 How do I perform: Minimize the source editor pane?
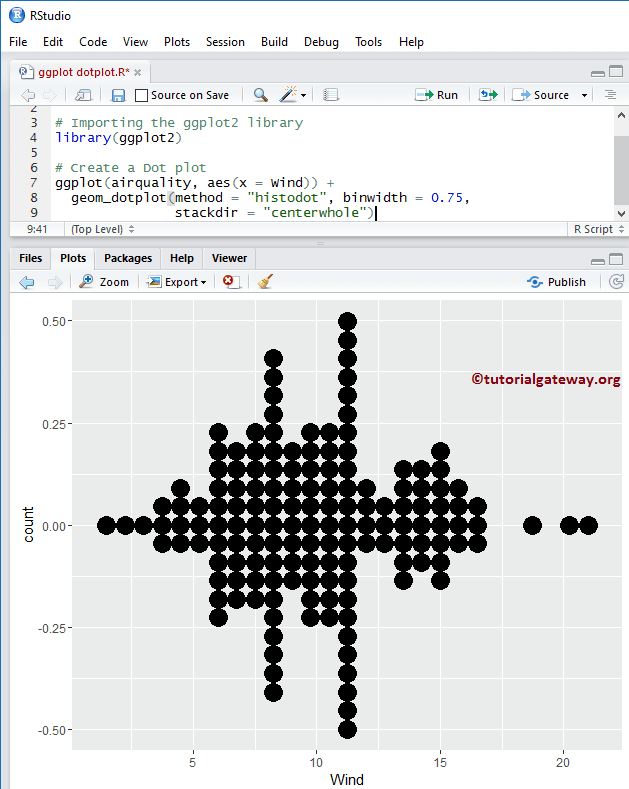598,73
